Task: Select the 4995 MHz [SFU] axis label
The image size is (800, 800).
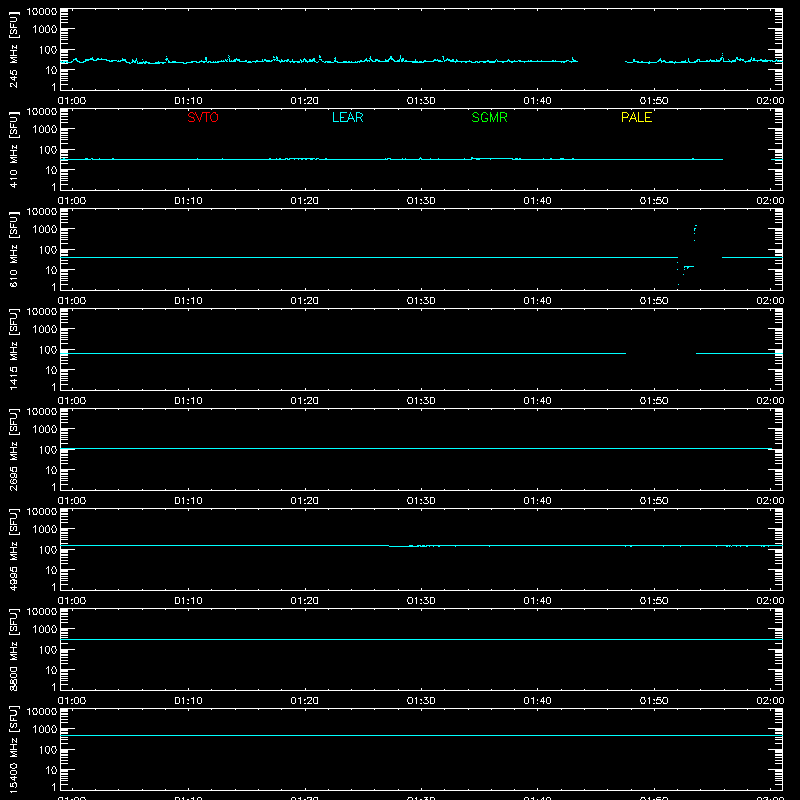Action: point(13,550)
